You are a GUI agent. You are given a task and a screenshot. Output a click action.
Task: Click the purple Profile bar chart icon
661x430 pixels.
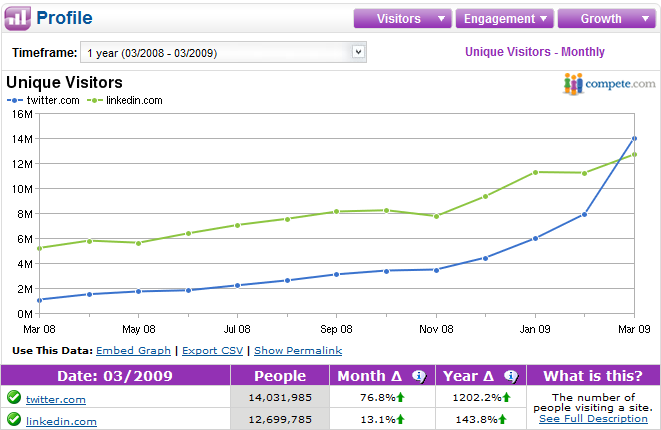tap(18, 18)
